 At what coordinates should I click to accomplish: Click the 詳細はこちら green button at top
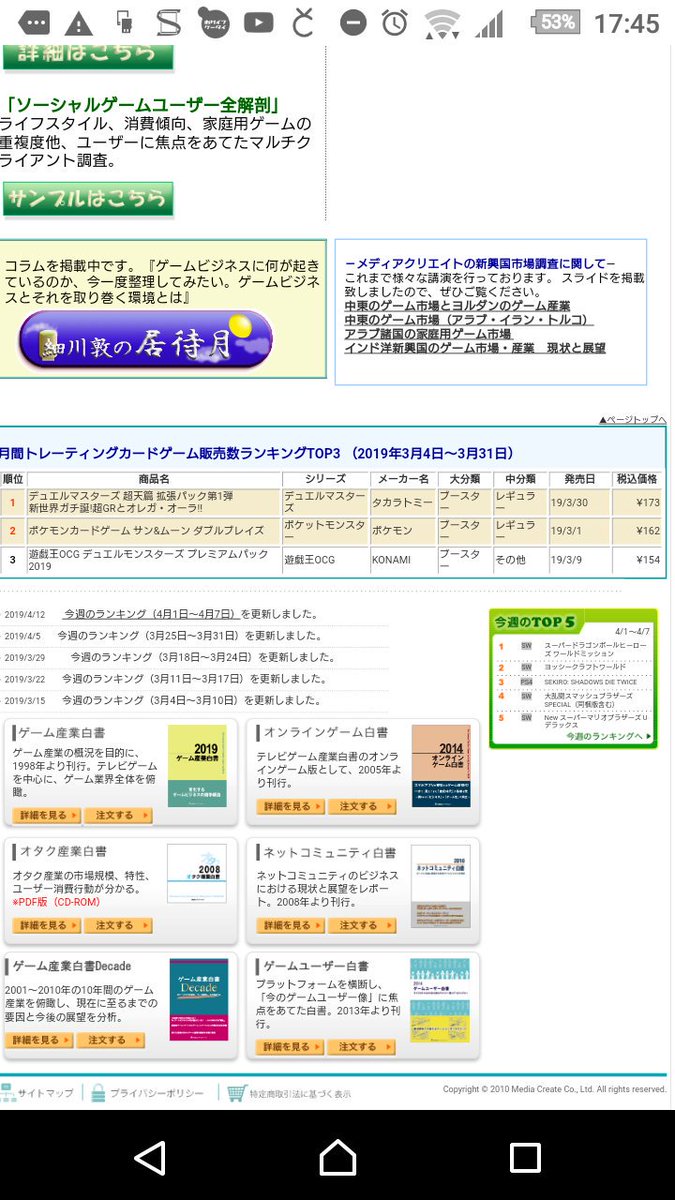click(x=87, y=55)
